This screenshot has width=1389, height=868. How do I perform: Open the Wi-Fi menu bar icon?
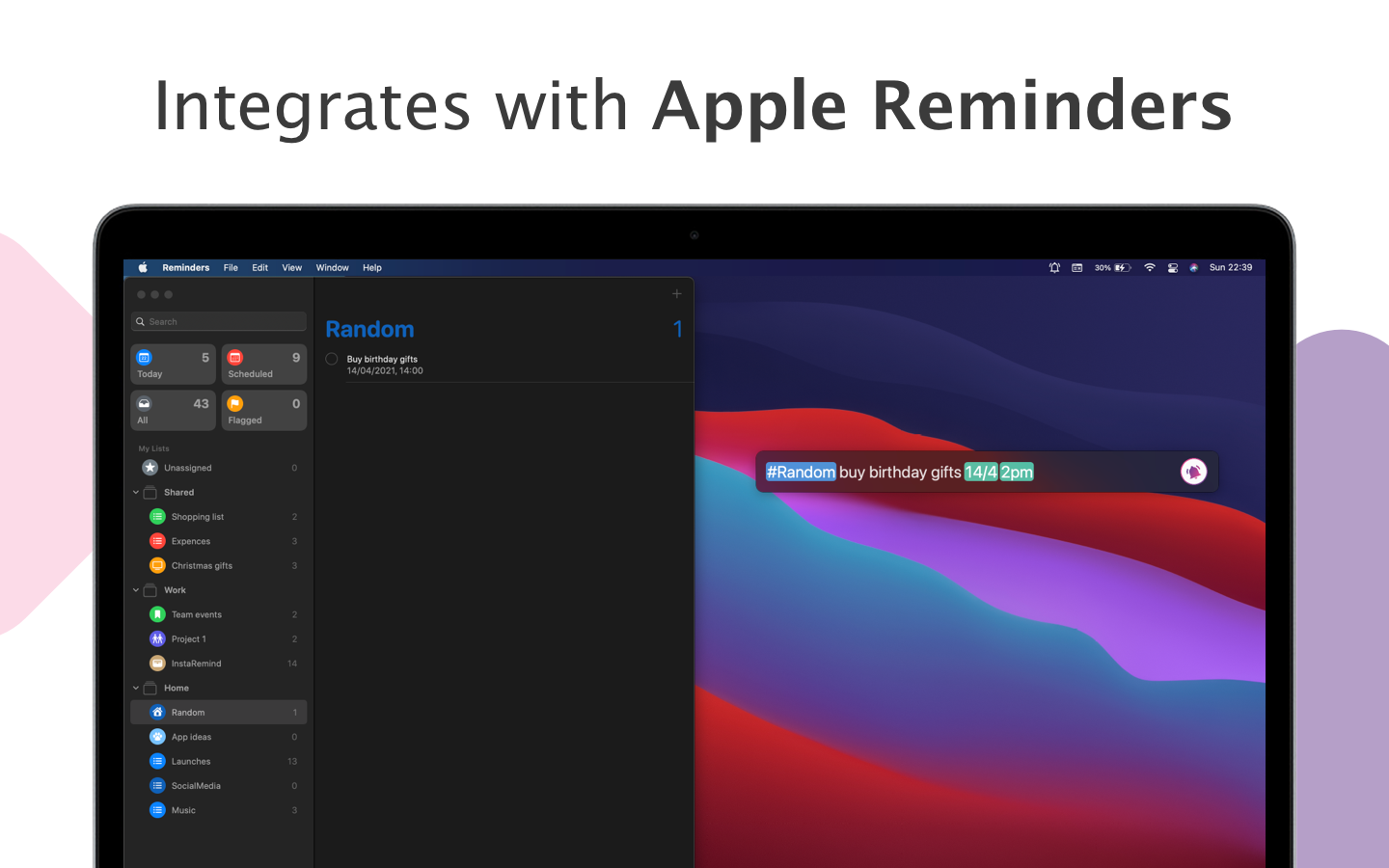[x=1150, y=268]
